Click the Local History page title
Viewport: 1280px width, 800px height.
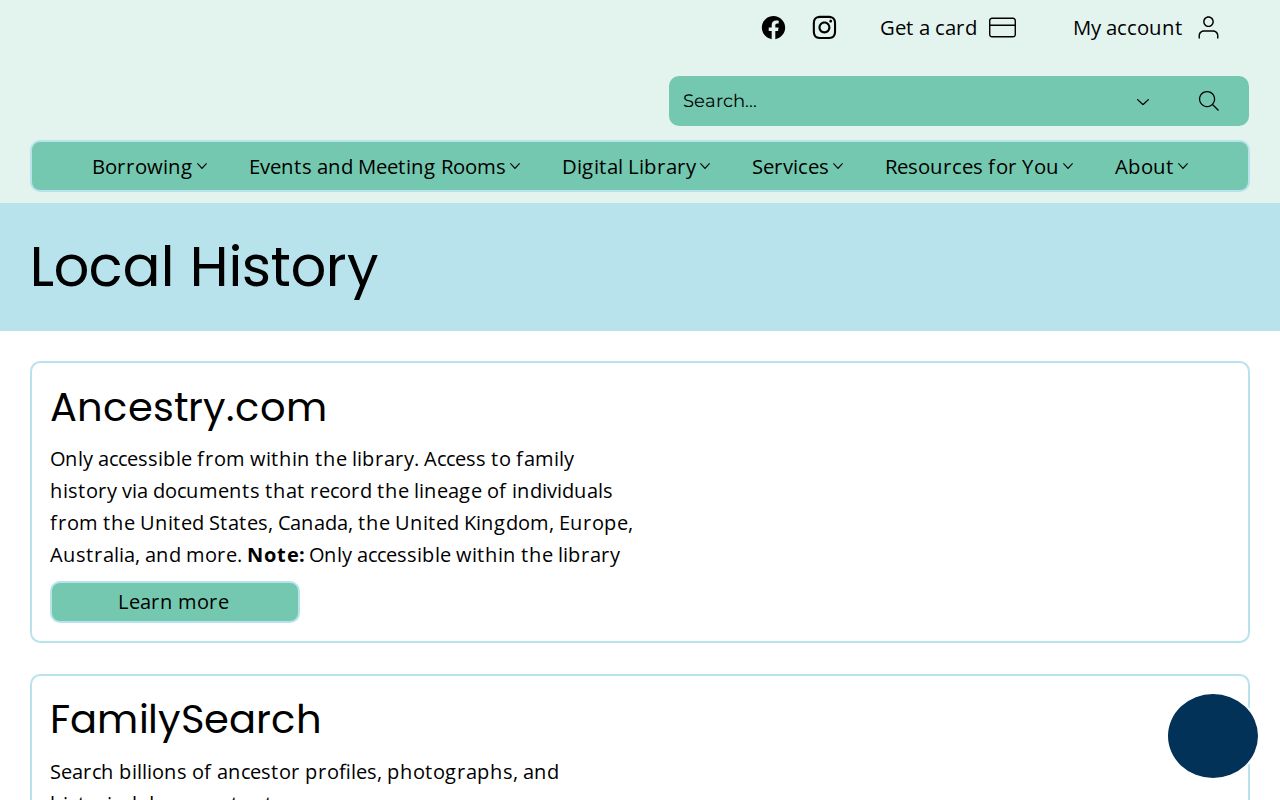tap(204, 267)
